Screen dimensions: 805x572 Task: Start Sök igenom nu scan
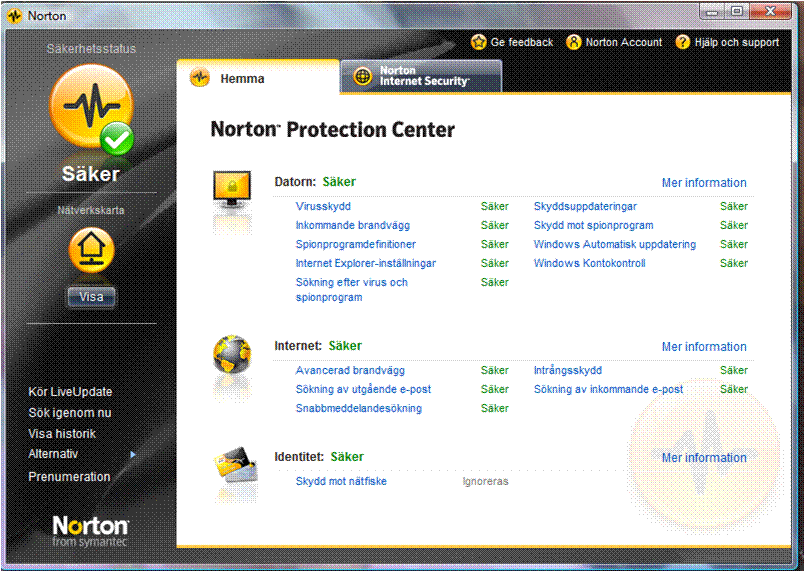[70, 413]
